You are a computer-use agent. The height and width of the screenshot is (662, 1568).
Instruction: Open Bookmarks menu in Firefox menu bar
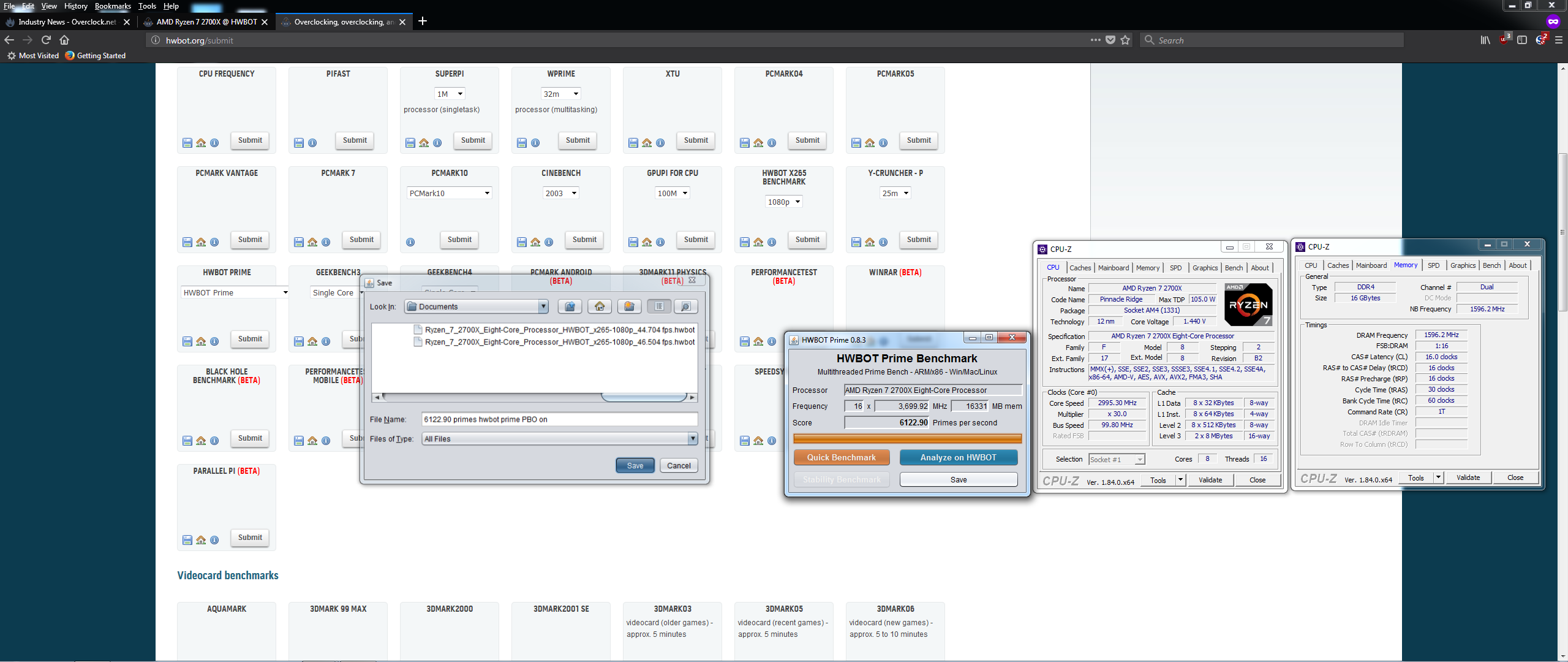113,6
